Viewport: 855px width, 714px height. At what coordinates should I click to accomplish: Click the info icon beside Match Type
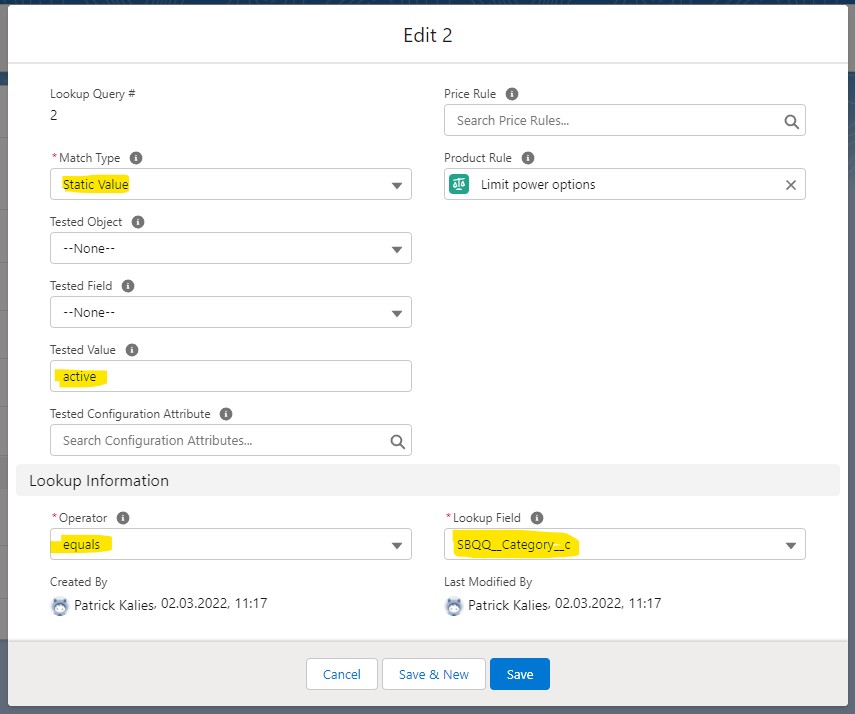coord(136,158)
